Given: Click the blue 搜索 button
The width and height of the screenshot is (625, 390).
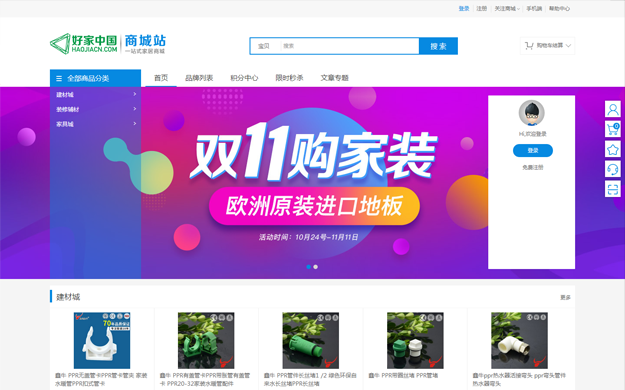Looking at the screenshot, I should [438, 46].
